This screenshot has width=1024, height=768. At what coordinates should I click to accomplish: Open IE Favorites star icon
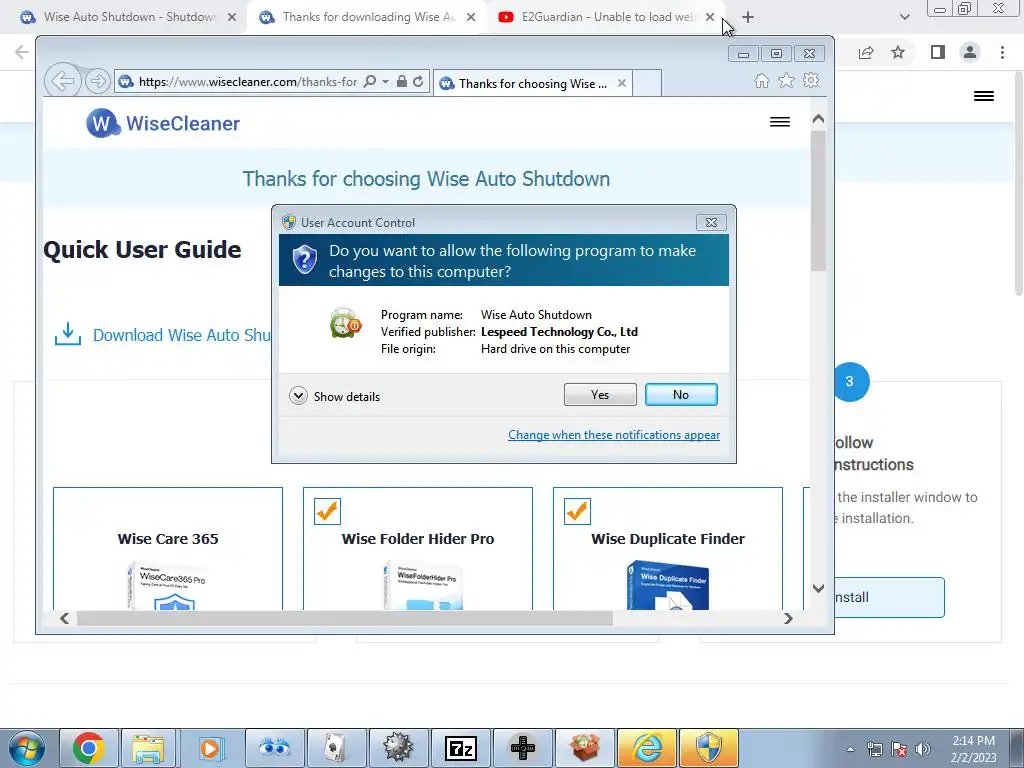click(x=786, y=80)
